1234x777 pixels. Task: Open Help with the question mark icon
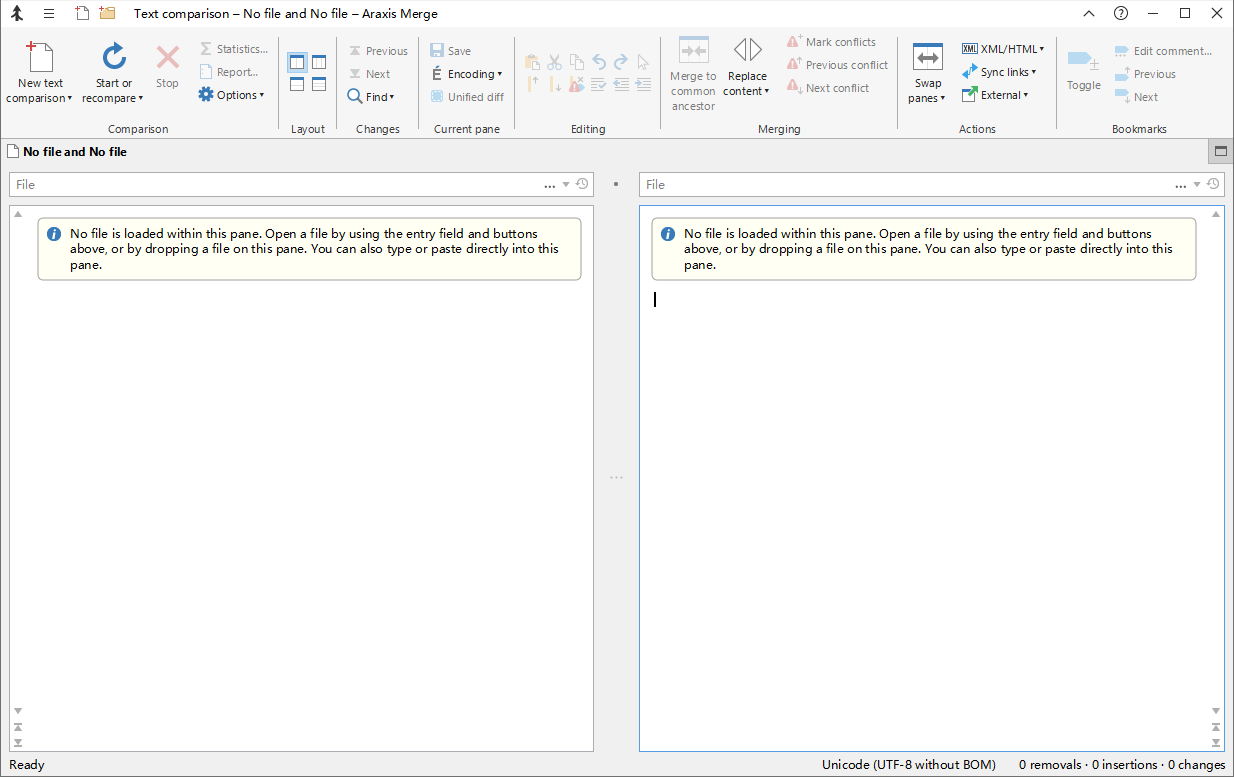tap(1121, 14)
